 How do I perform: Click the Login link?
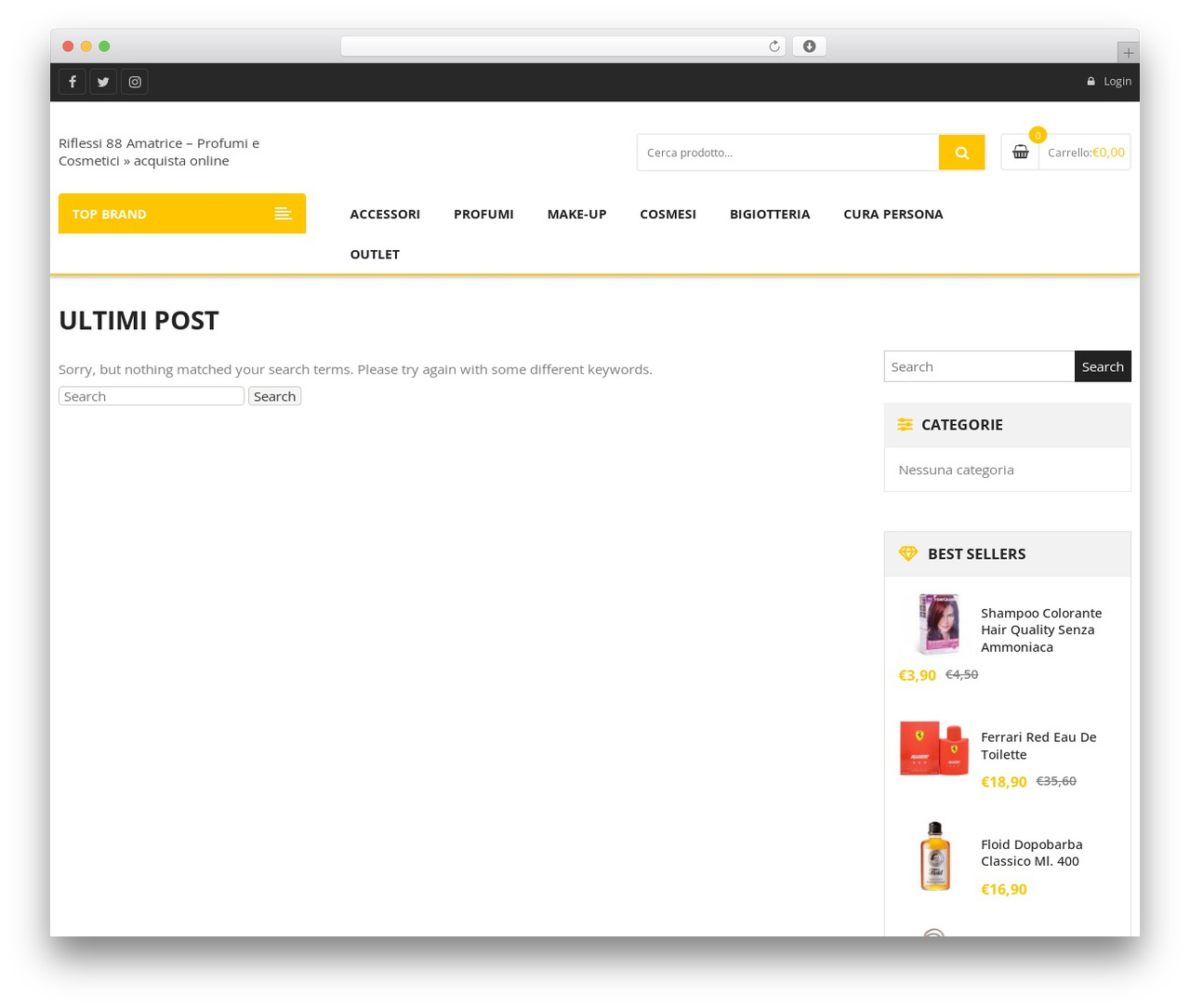pos(1117,82)
